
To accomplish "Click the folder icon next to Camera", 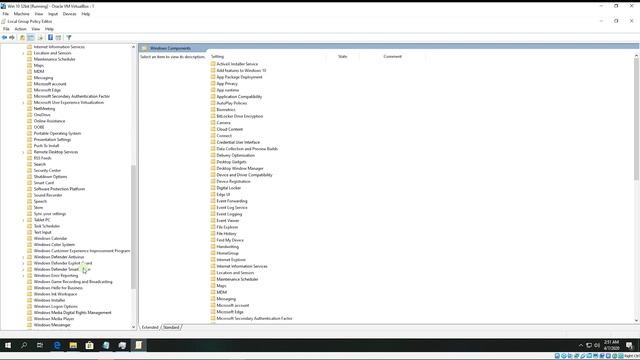I will point(213,122).
